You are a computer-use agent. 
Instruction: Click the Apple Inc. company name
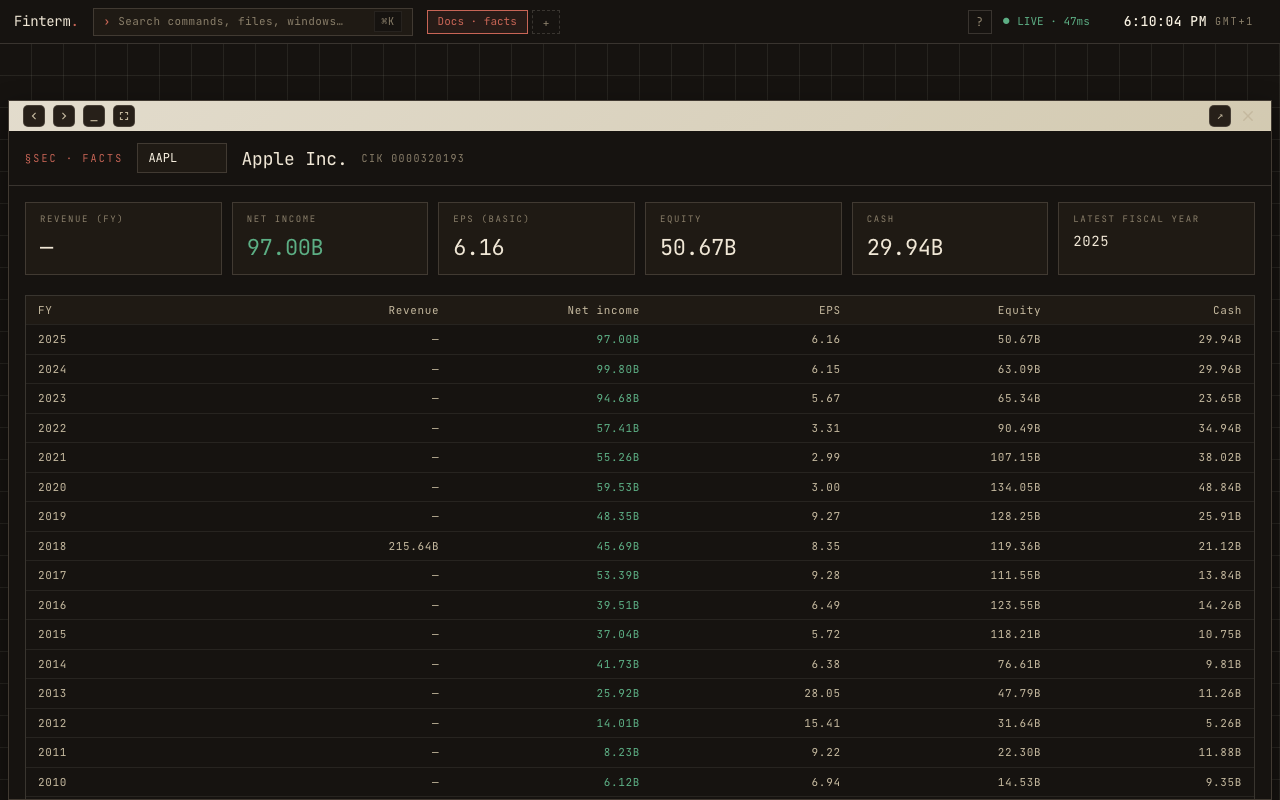[x=294, y=159]
